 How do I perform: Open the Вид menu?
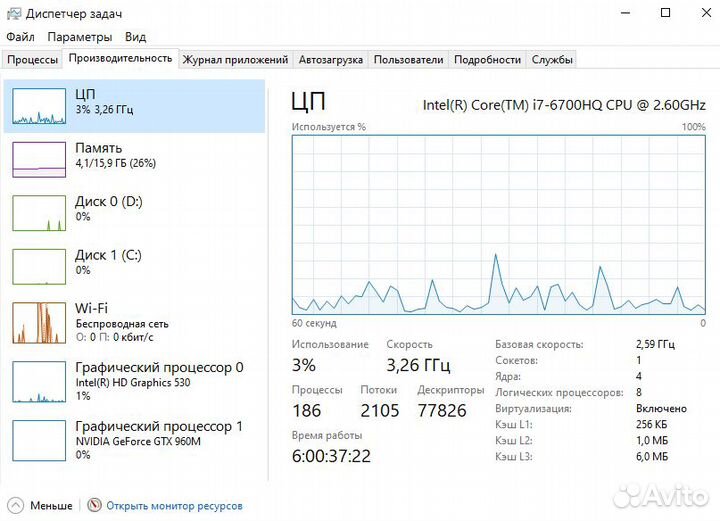tap(136, 37)
